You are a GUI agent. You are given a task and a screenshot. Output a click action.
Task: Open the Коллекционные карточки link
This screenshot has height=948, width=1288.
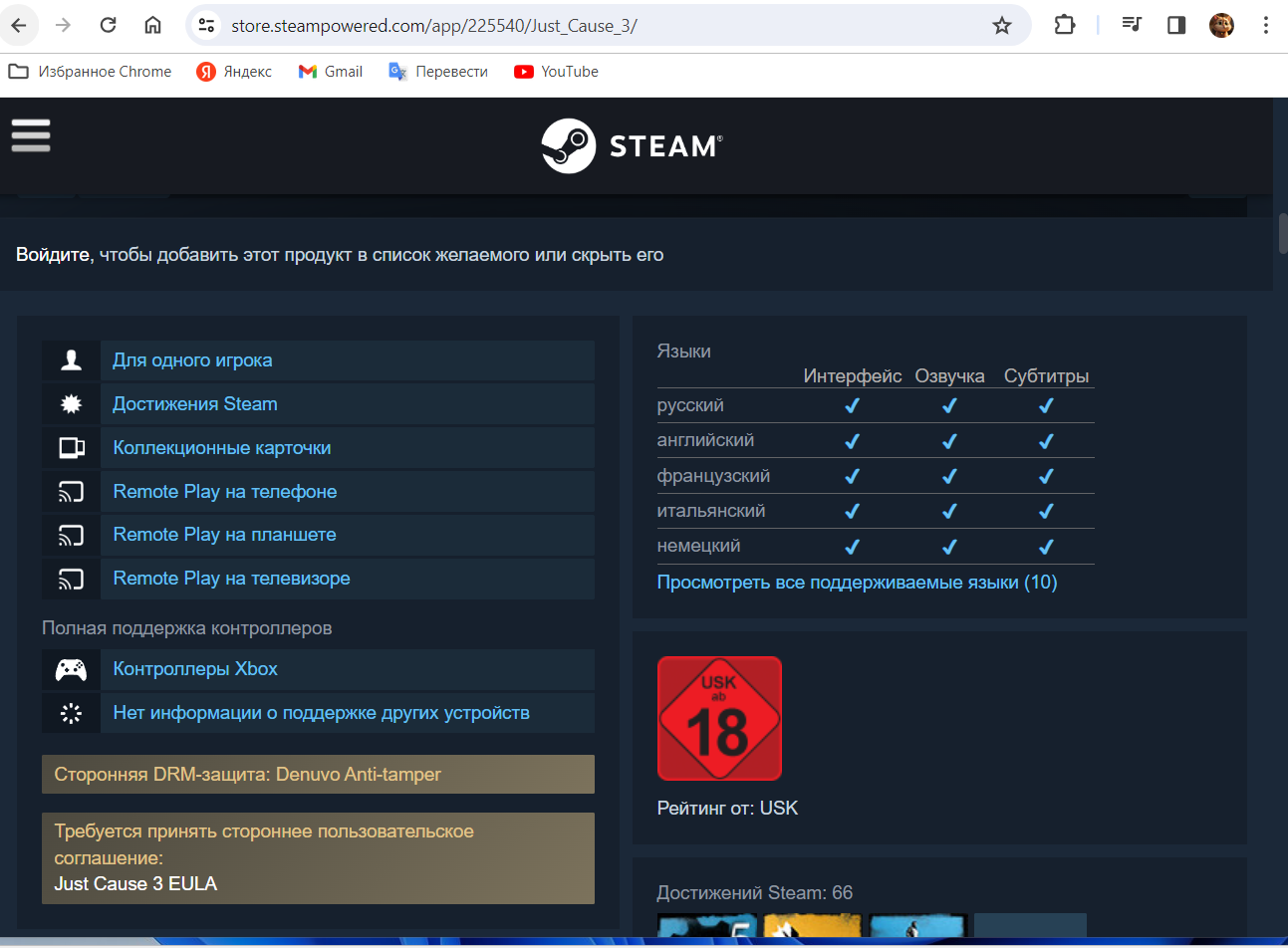(222, 448)
